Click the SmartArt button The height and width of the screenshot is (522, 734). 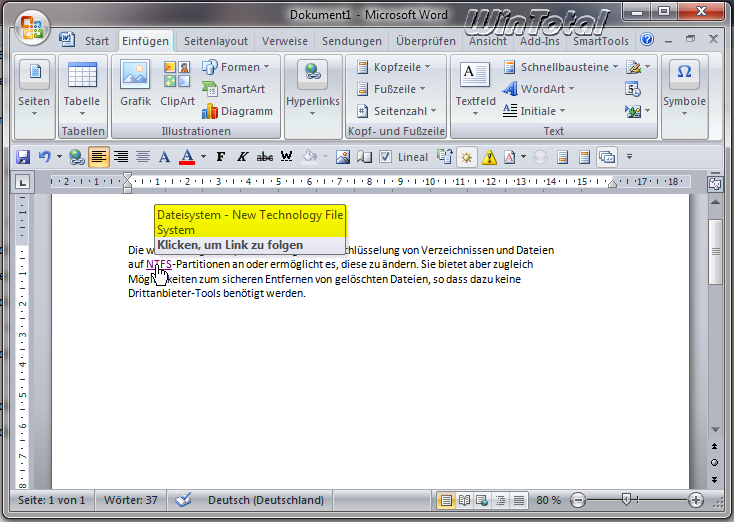click(234, 89)
